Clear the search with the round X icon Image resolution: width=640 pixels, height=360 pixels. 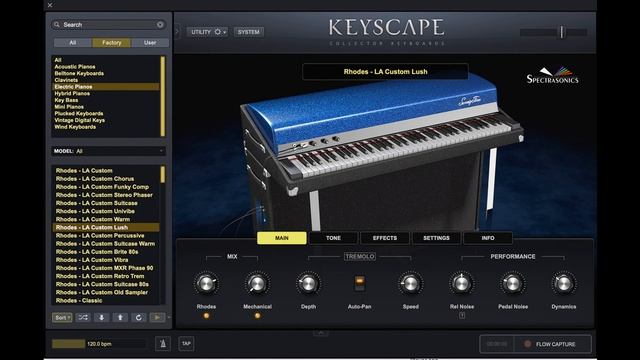coord(160,24)
